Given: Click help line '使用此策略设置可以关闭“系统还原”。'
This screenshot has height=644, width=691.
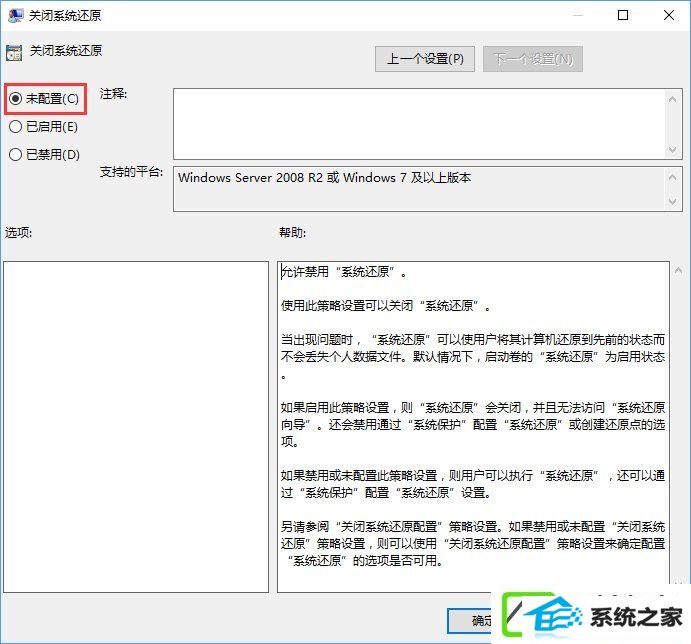Looking at the screenshot, I should click(386, 305).
